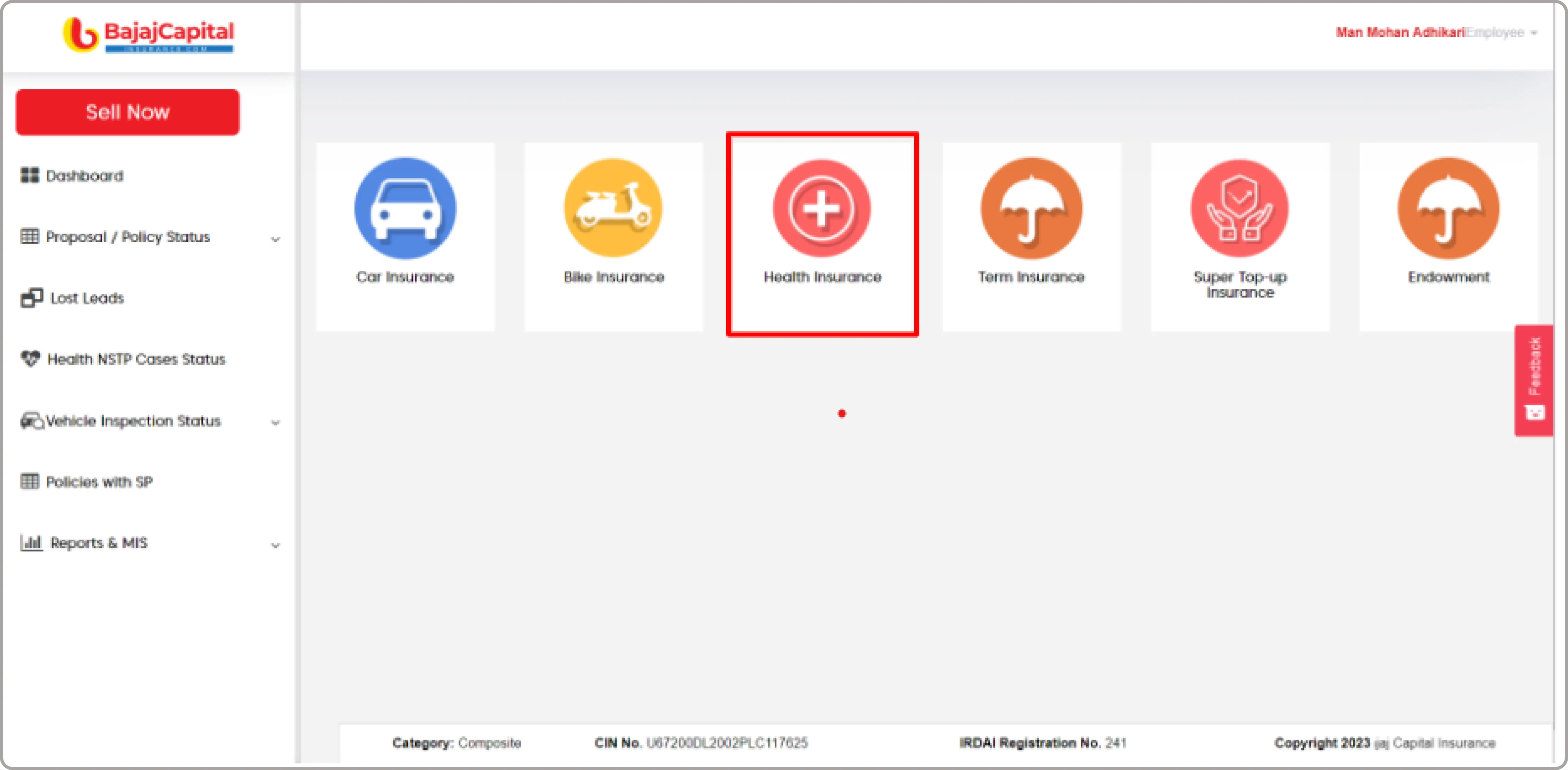The image size is (1568, 770).
Task: Expand the Employee profile dropdown arrow
Action: coord(1533,33)
